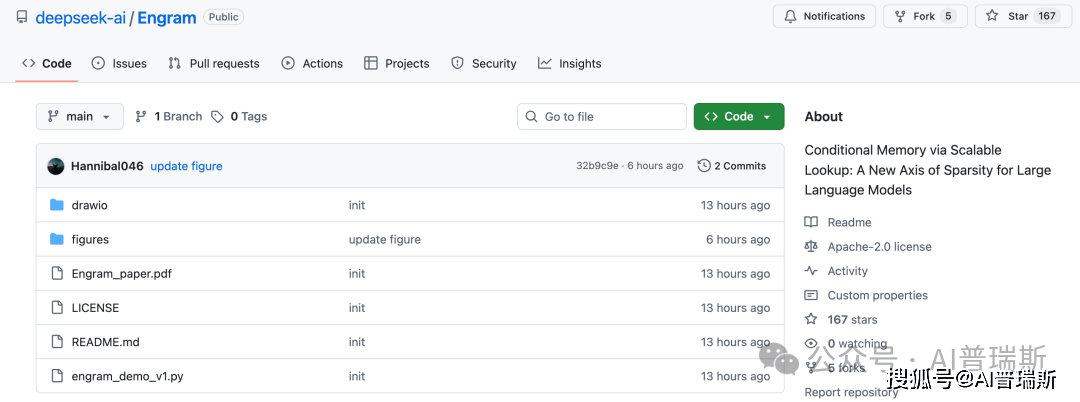Click the pulse icon beside Activity
The width and height of the screenshot is (1080, 402).
(x=811, y=271)
